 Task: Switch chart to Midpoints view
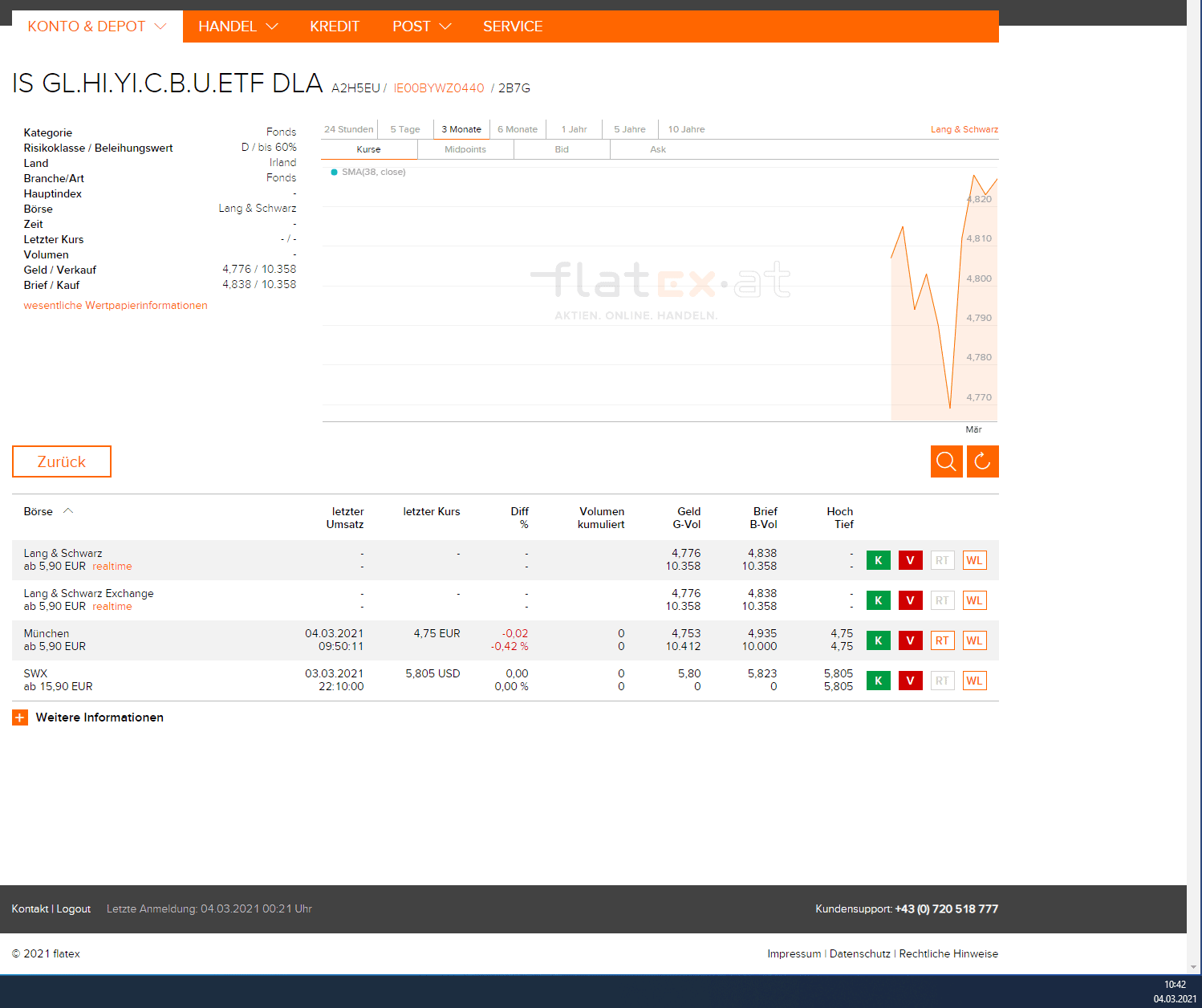pos(465,149)
